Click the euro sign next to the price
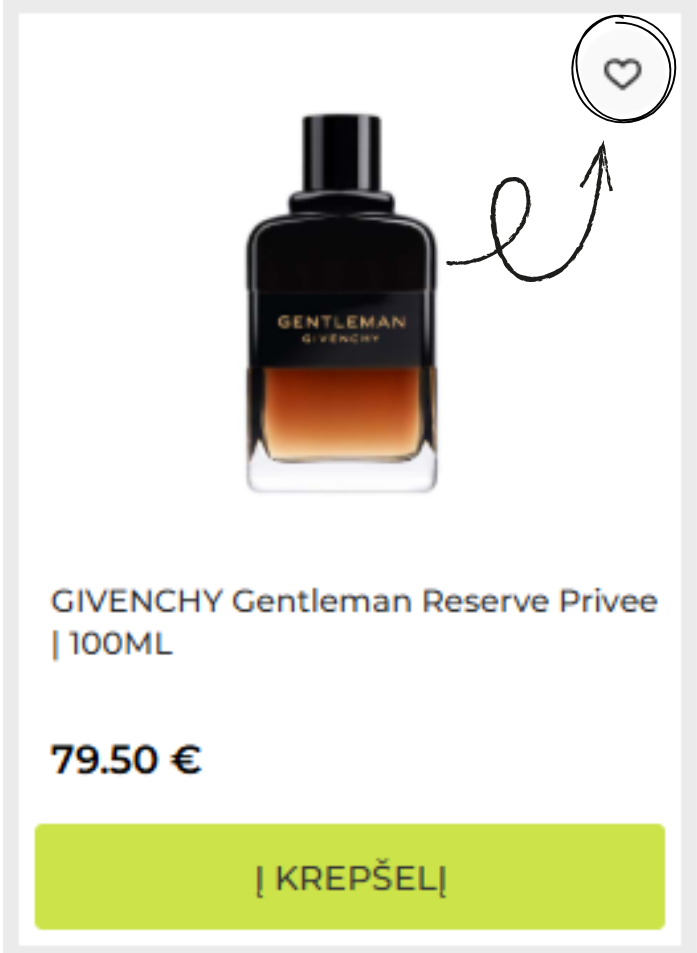Screen dimensions: 697x953 tap(186, 760)
